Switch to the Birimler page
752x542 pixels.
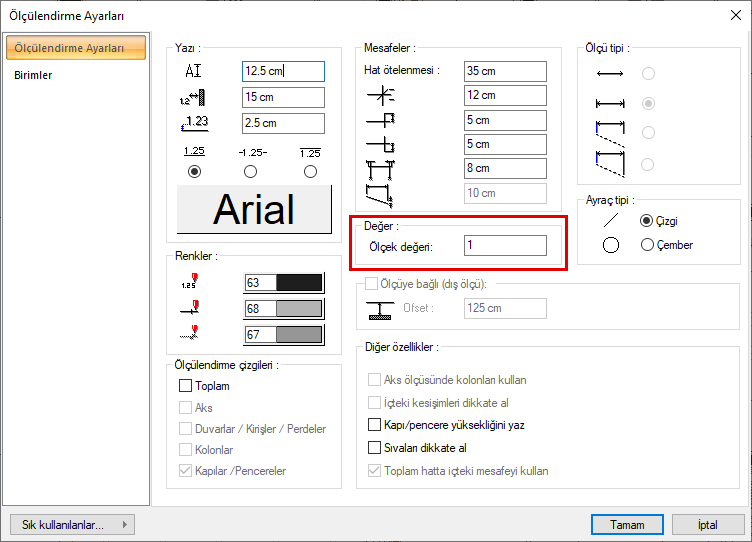[x=34, y=75]
